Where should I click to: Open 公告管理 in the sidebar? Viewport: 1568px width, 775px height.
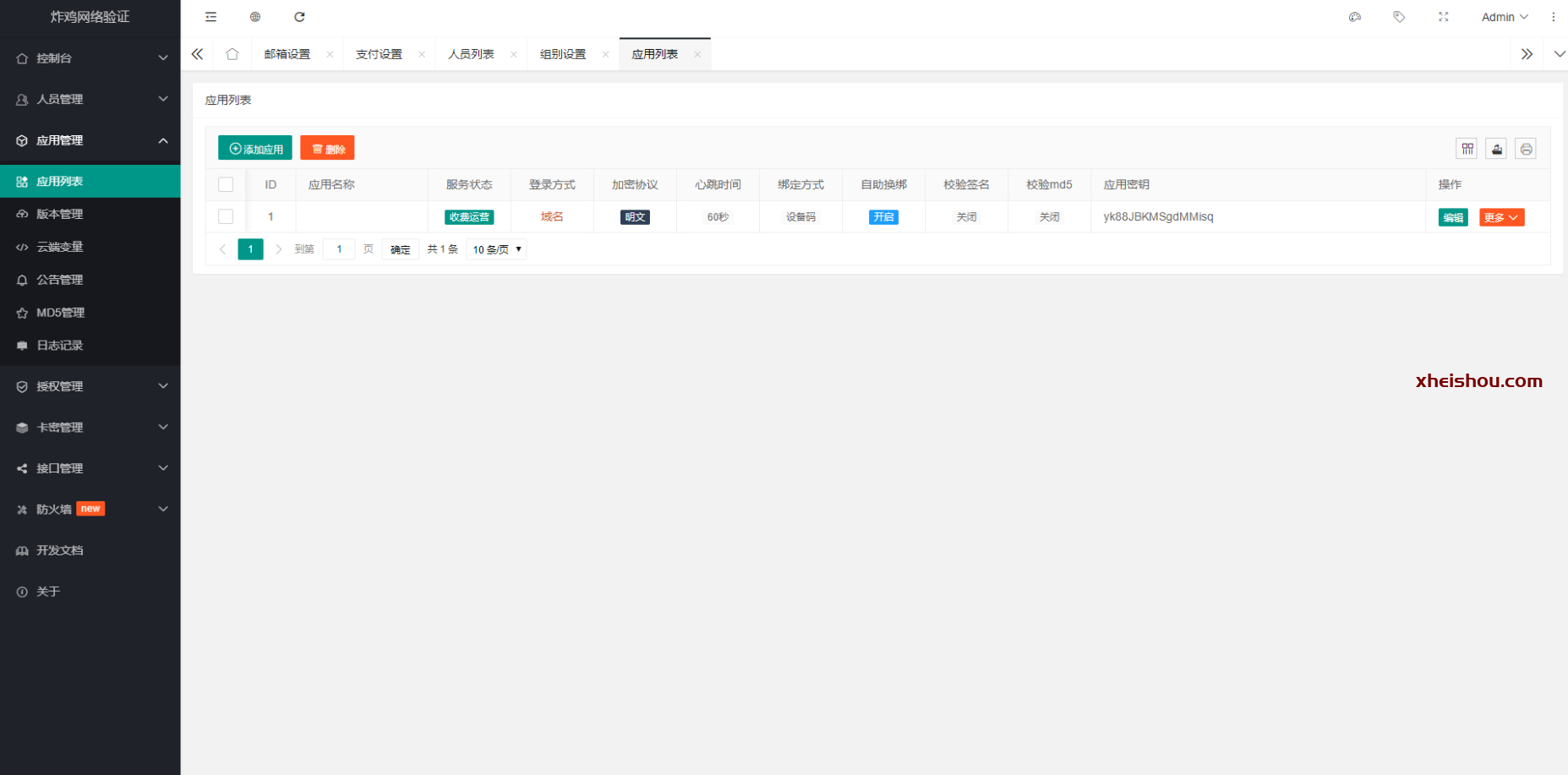click(90, 280)
